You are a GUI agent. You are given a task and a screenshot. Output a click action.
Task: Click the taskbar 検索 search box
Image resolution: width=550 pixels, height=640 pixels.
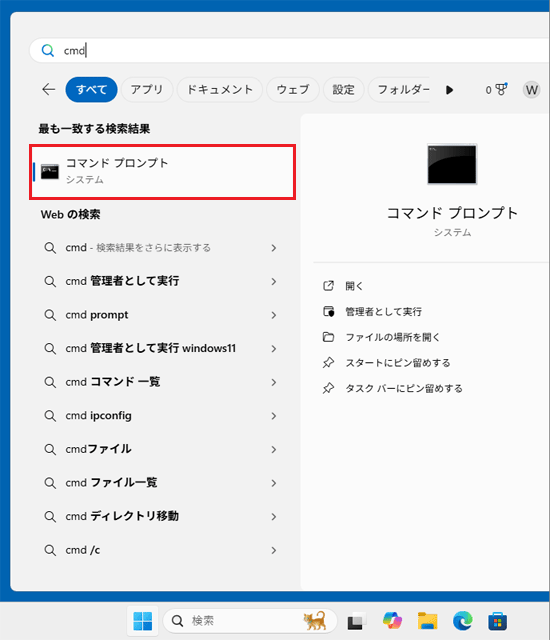[250, 621]
